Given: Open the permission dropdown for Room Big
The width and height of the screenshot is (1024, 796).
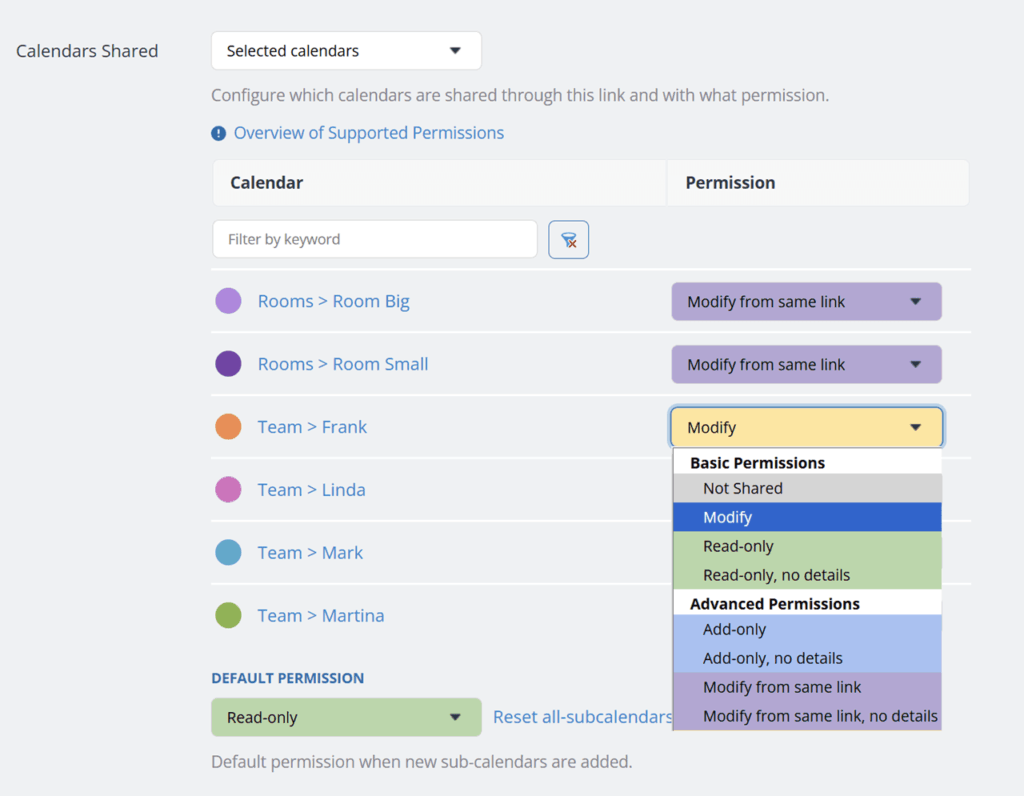Looking at the screenshot, I should click(x=806, y=301).
